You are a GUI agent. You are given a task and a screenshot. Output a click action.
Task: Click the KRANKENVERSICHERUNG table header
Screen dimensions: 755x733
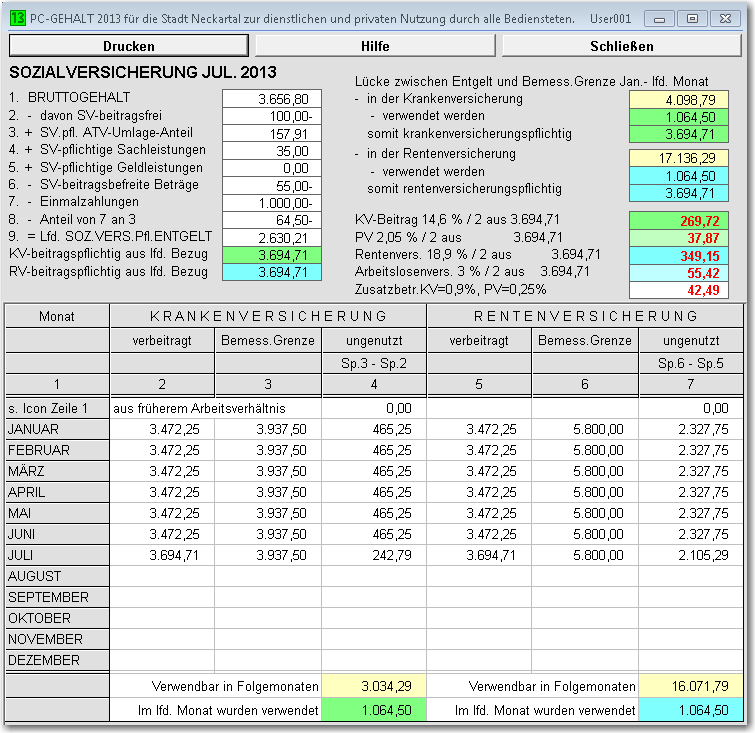268,316
